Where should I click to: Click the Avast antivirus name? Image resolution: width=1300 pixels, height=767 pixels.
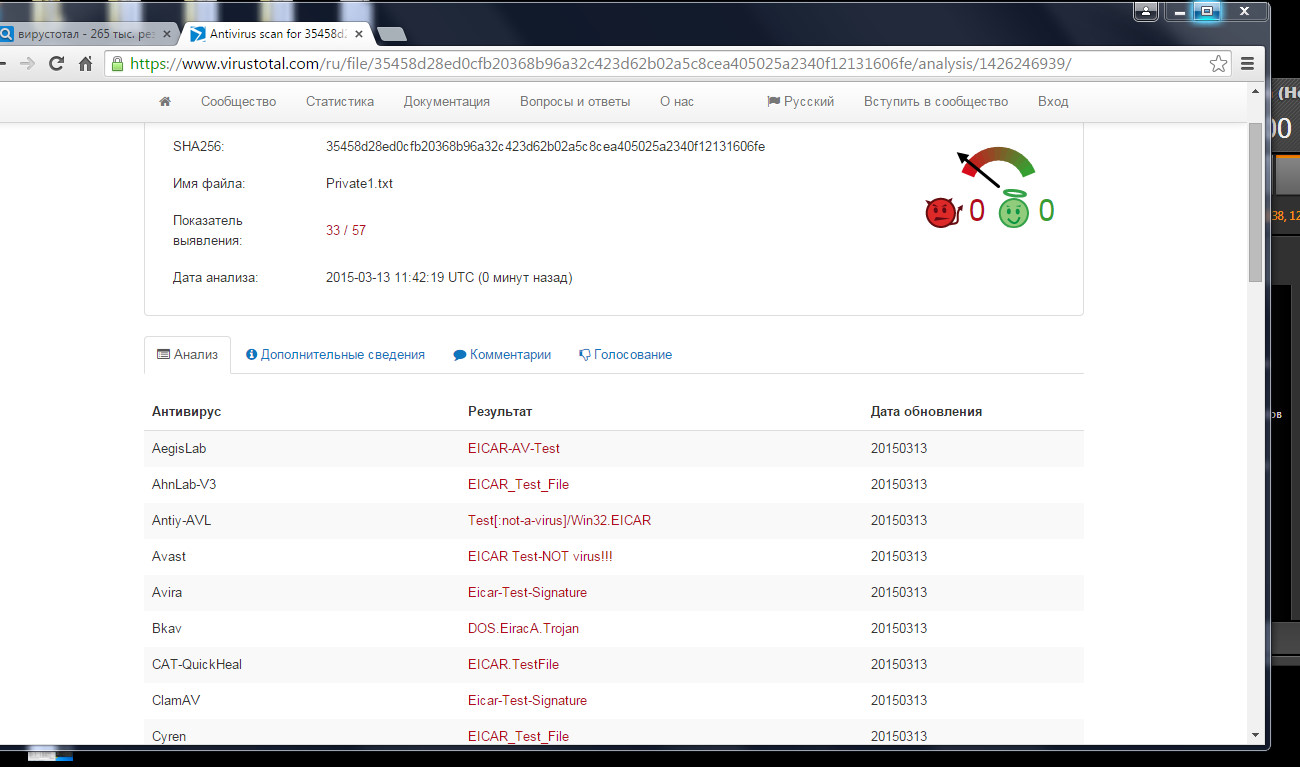[169, 556]
